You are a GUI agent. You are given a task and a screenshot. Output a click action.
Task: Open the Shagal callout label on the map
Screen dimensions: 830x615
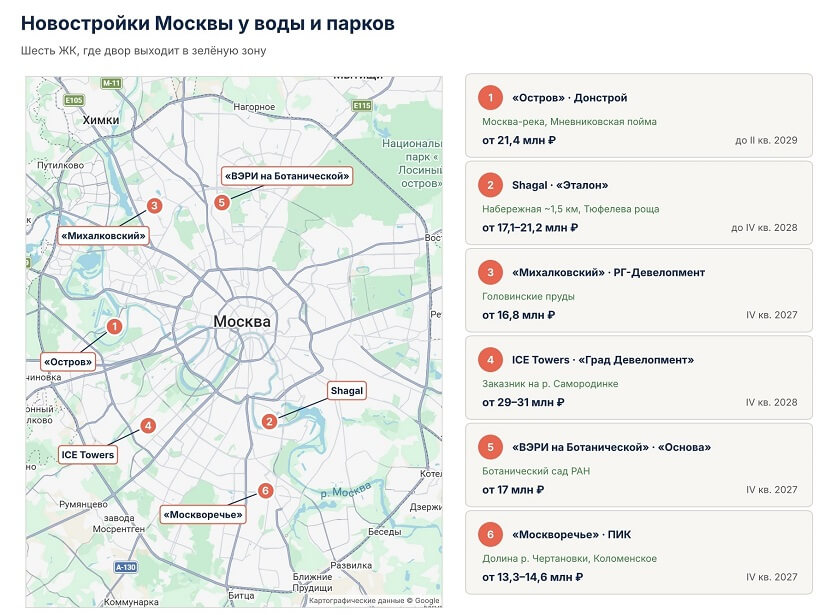pos(347,391)
